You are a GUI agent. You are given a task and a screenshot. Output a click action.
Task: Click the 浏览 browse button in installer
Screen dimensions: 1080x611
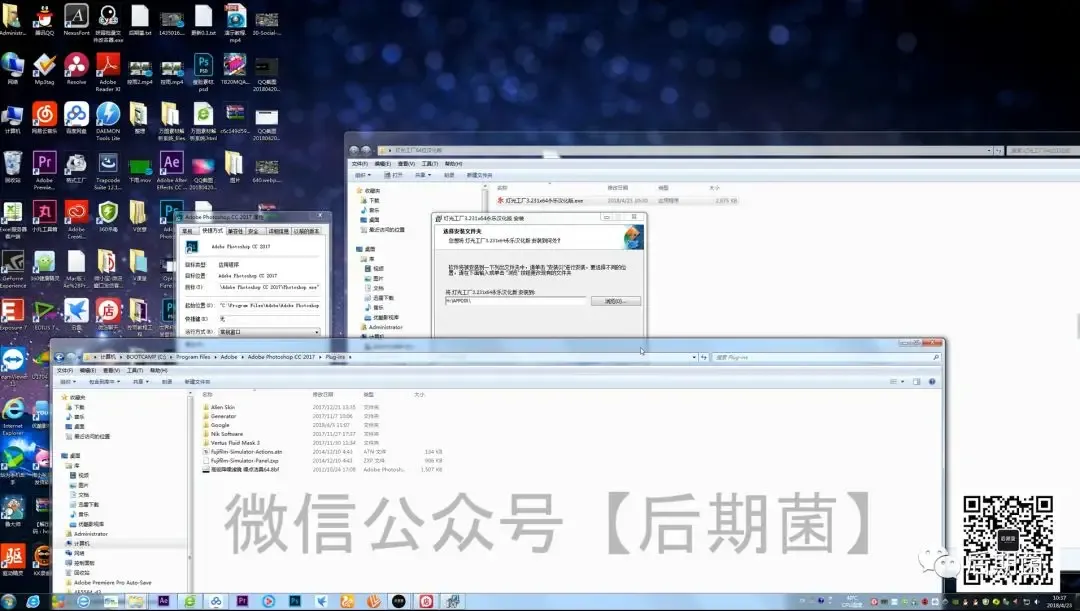(x=616, y=301)
